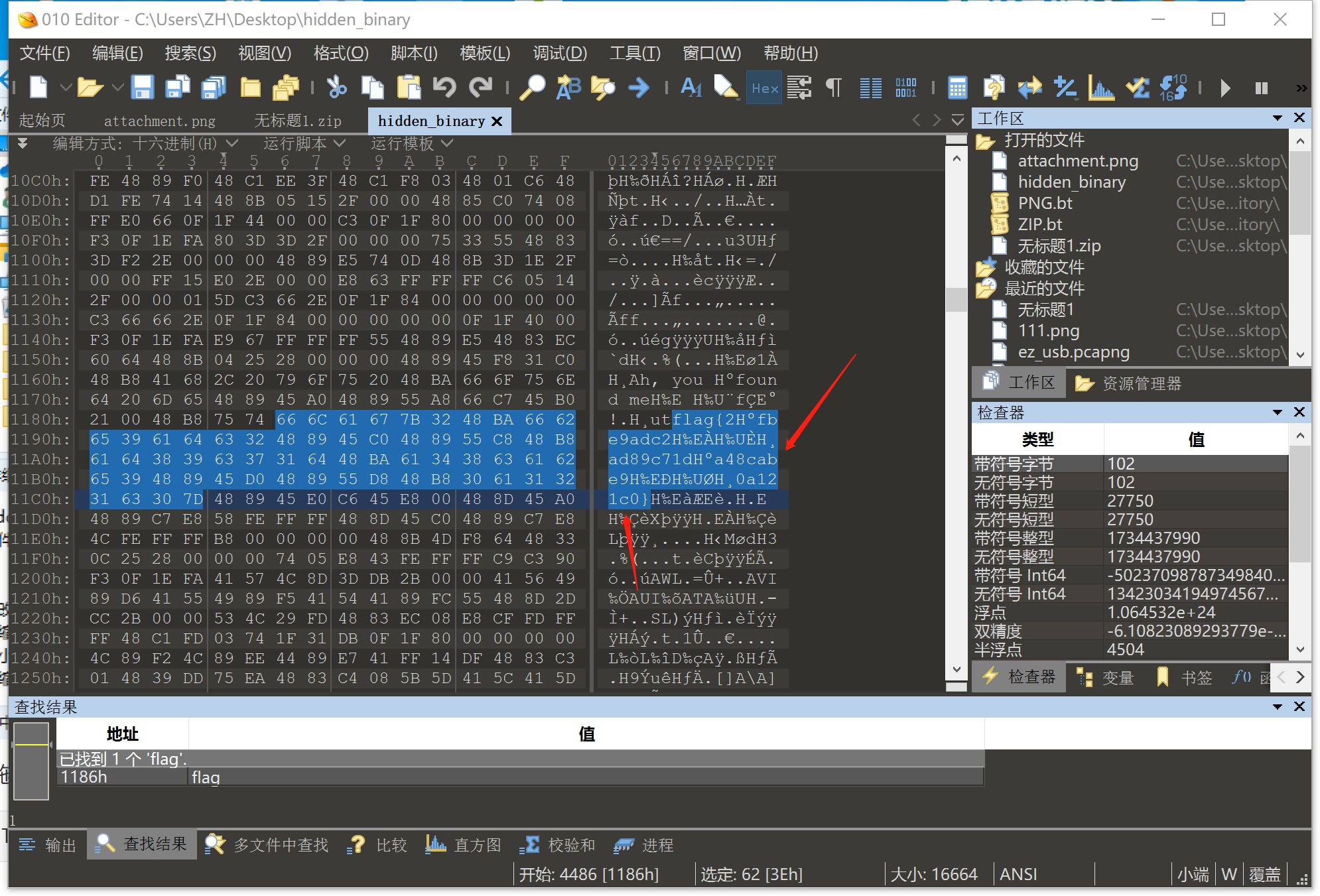Toggle little-endian (小端) in status bar
This screenshot has width=1320, height=896.
tap(1193, 873)
